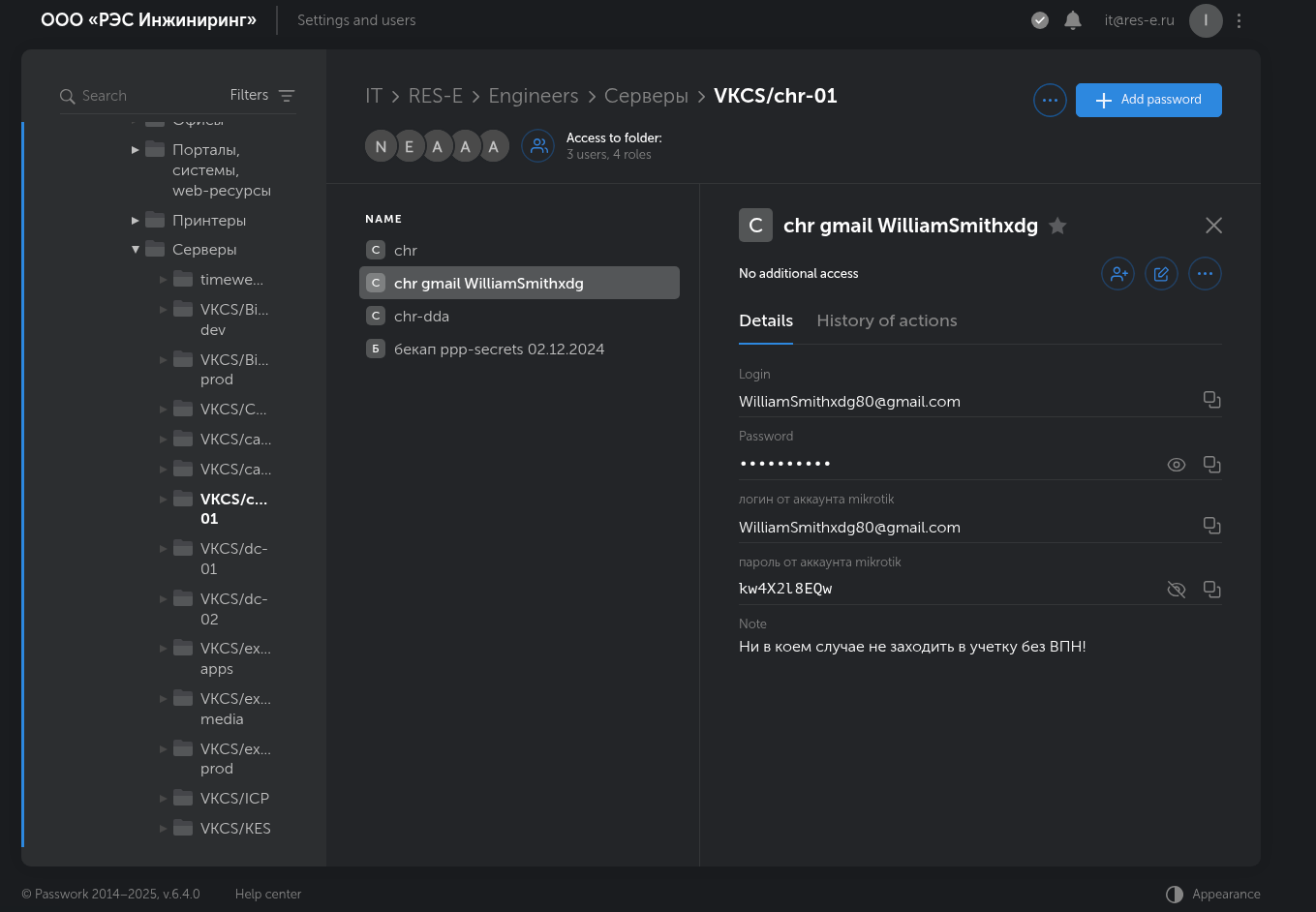Switch to History of actions tab
The width and height of the screenshot is (1316, 912).
coord(886,321)
